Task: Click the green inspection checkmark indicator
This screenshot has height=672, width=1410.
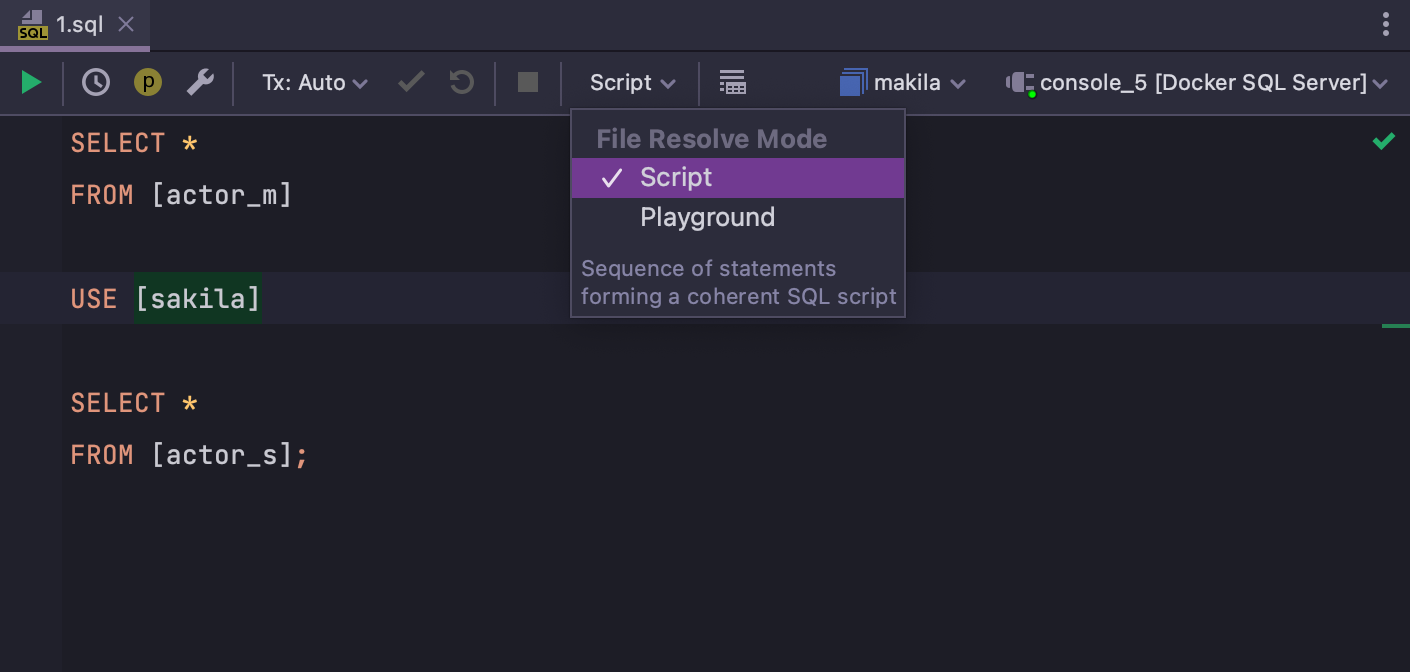Action: (x=1383, y=142)
